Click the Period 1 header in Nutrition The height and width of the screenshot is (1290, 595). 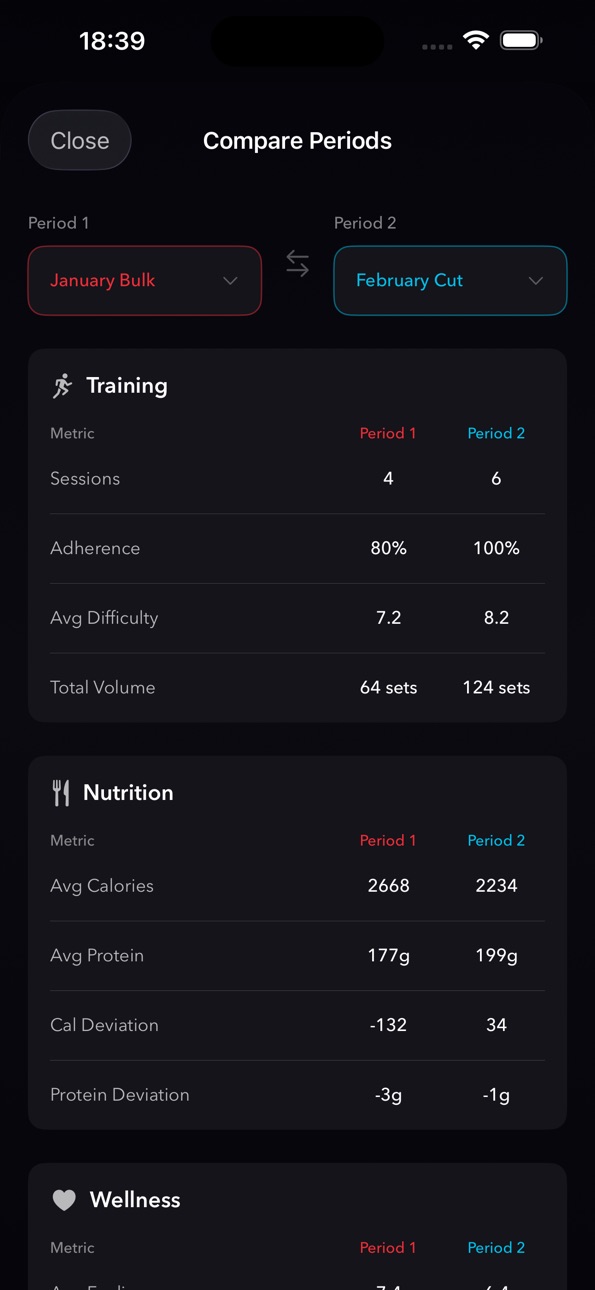pos(388,841)
